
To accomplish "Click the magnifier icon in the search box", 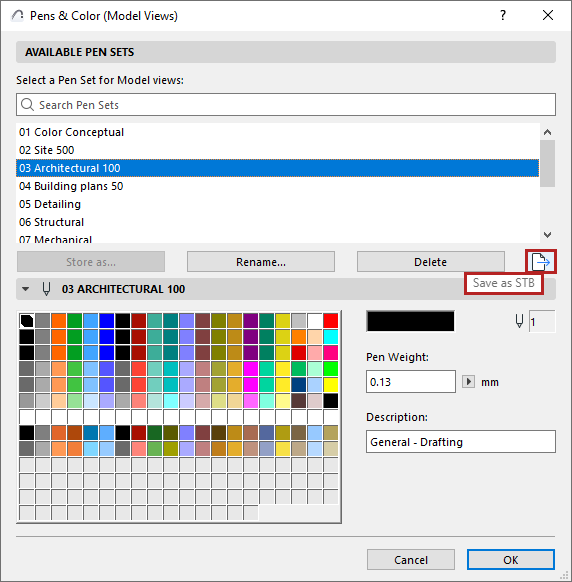I will pos(27,105).
